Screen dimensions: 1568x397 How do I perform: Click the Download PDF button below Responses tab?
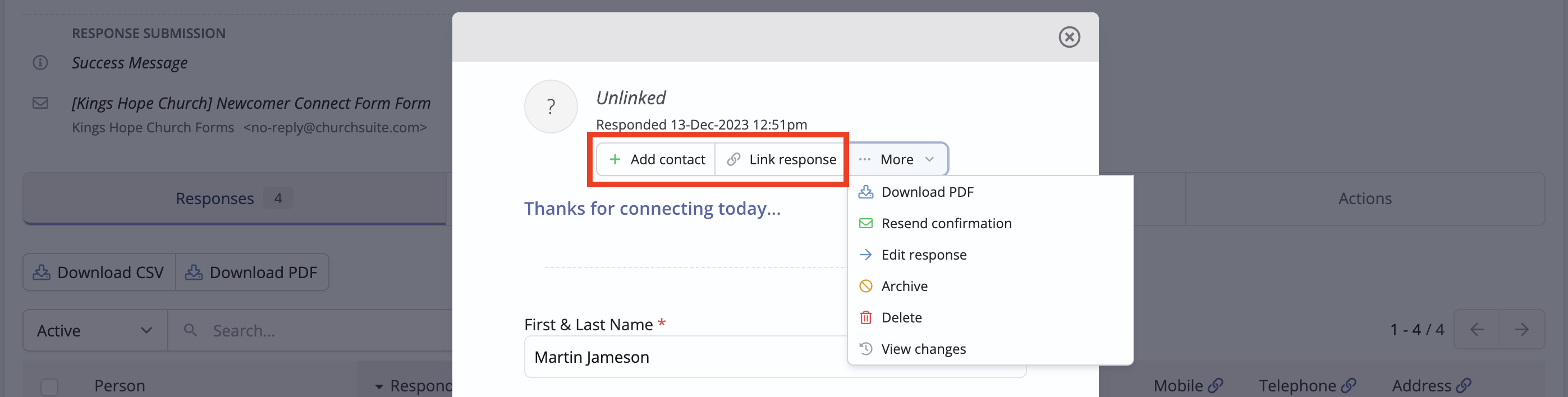(252, 273)
